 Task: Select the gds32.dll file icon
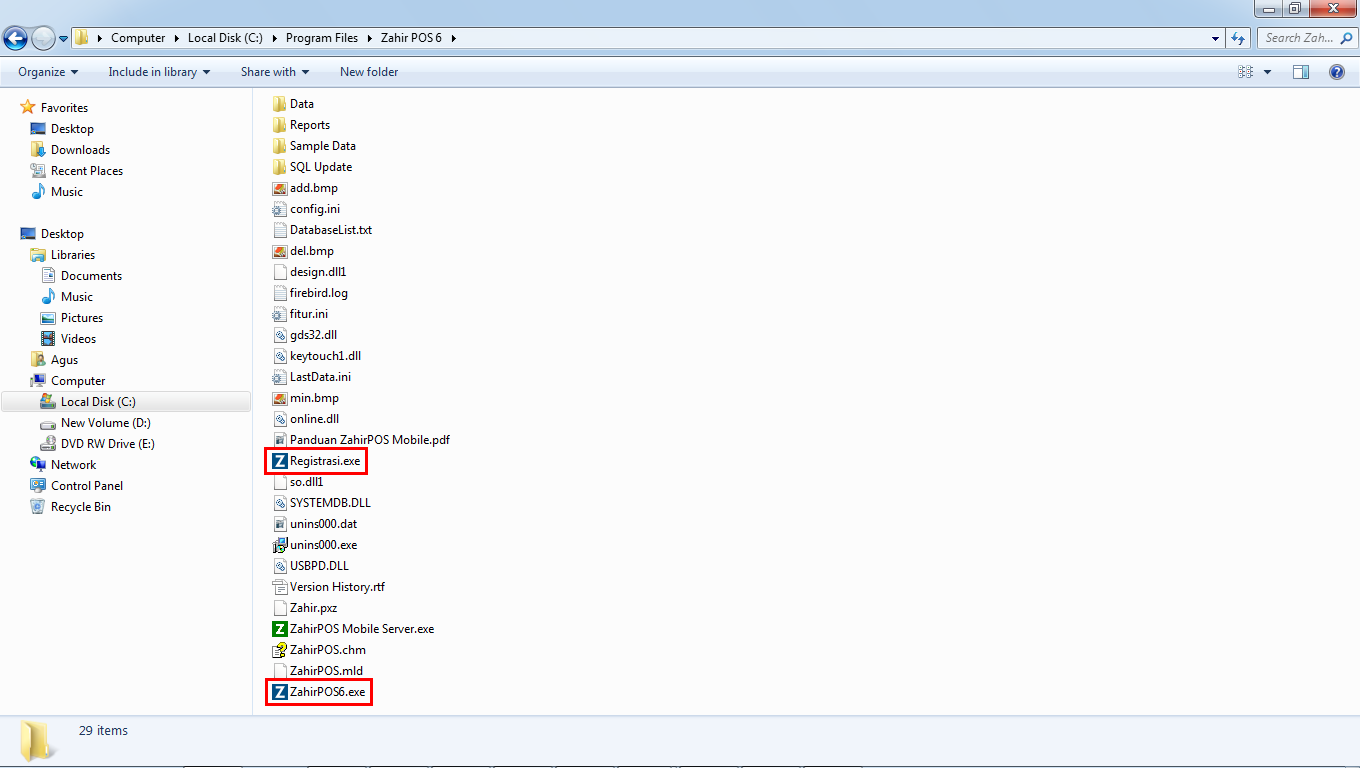click(280, 335)
